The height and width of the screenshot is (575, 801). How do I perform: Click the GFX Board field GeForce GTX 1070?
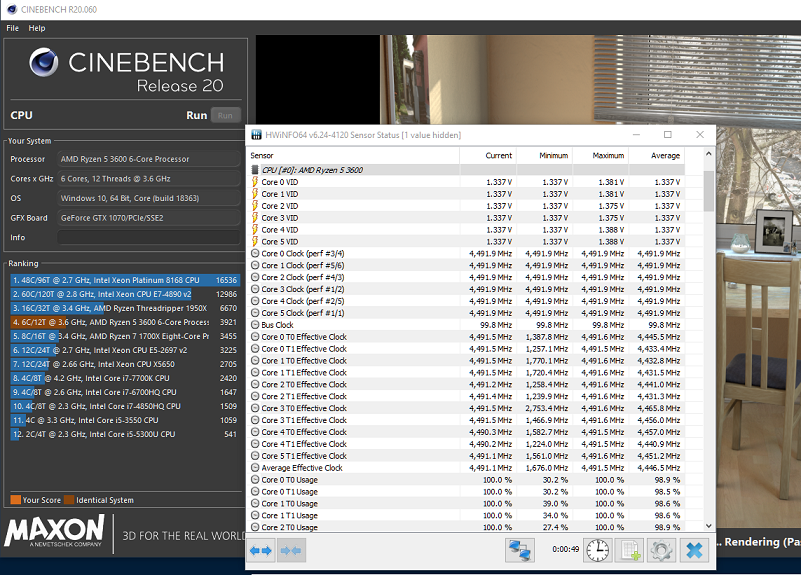[x=149, y=218]
